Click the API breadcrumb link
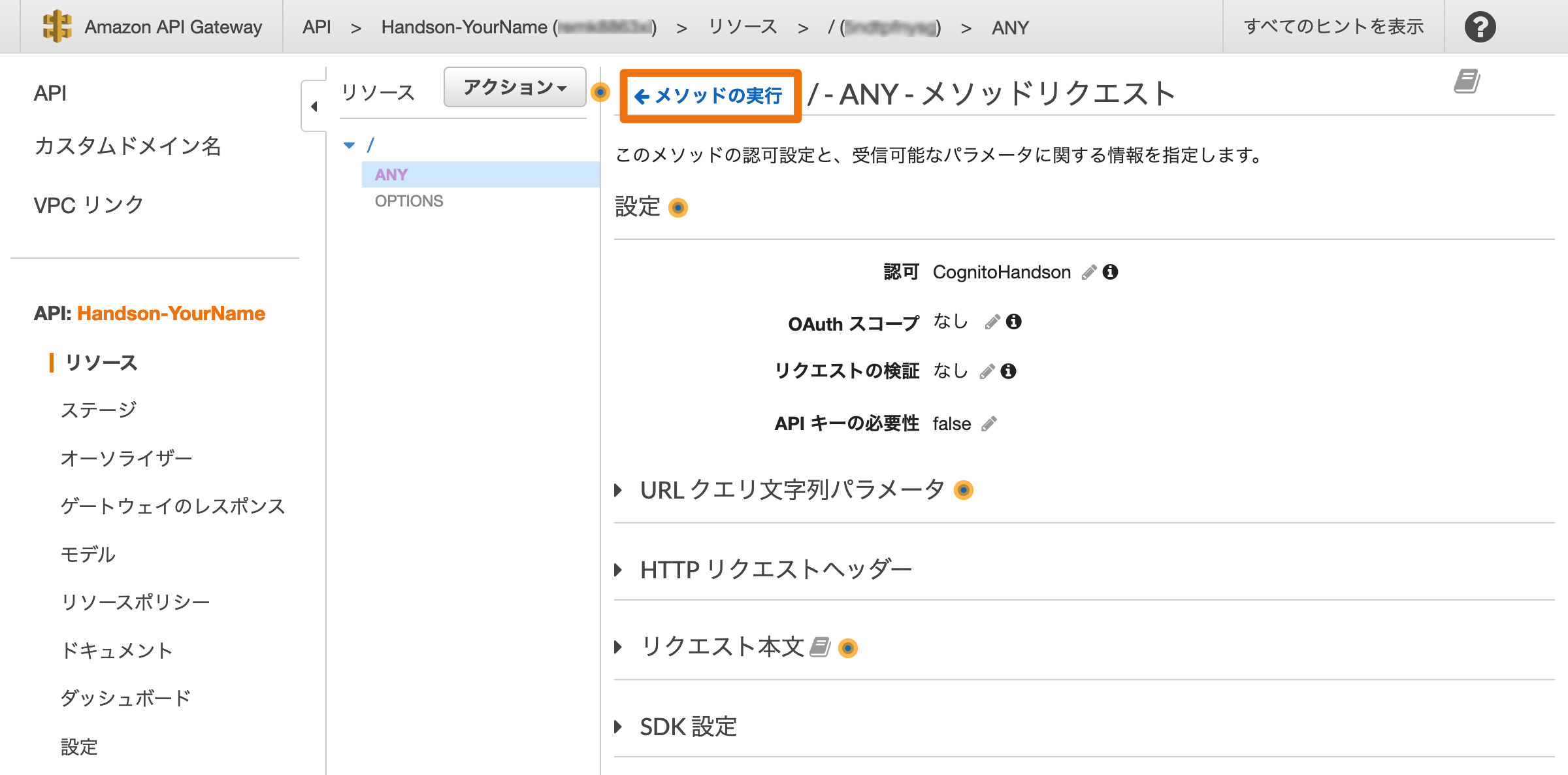The width and height of the screenshot is (1568, 775). (317, 27)
